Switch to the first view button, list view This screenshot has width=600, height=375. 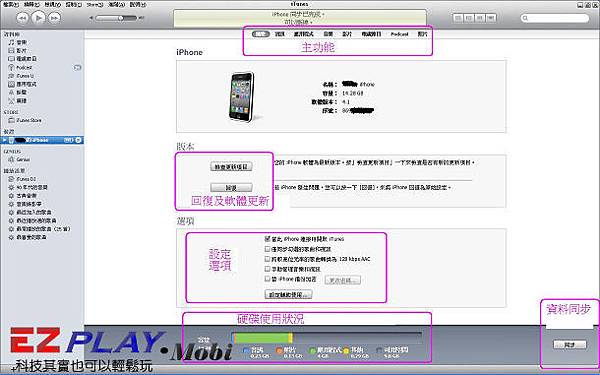pyautogui.click(x=458, y=18)
